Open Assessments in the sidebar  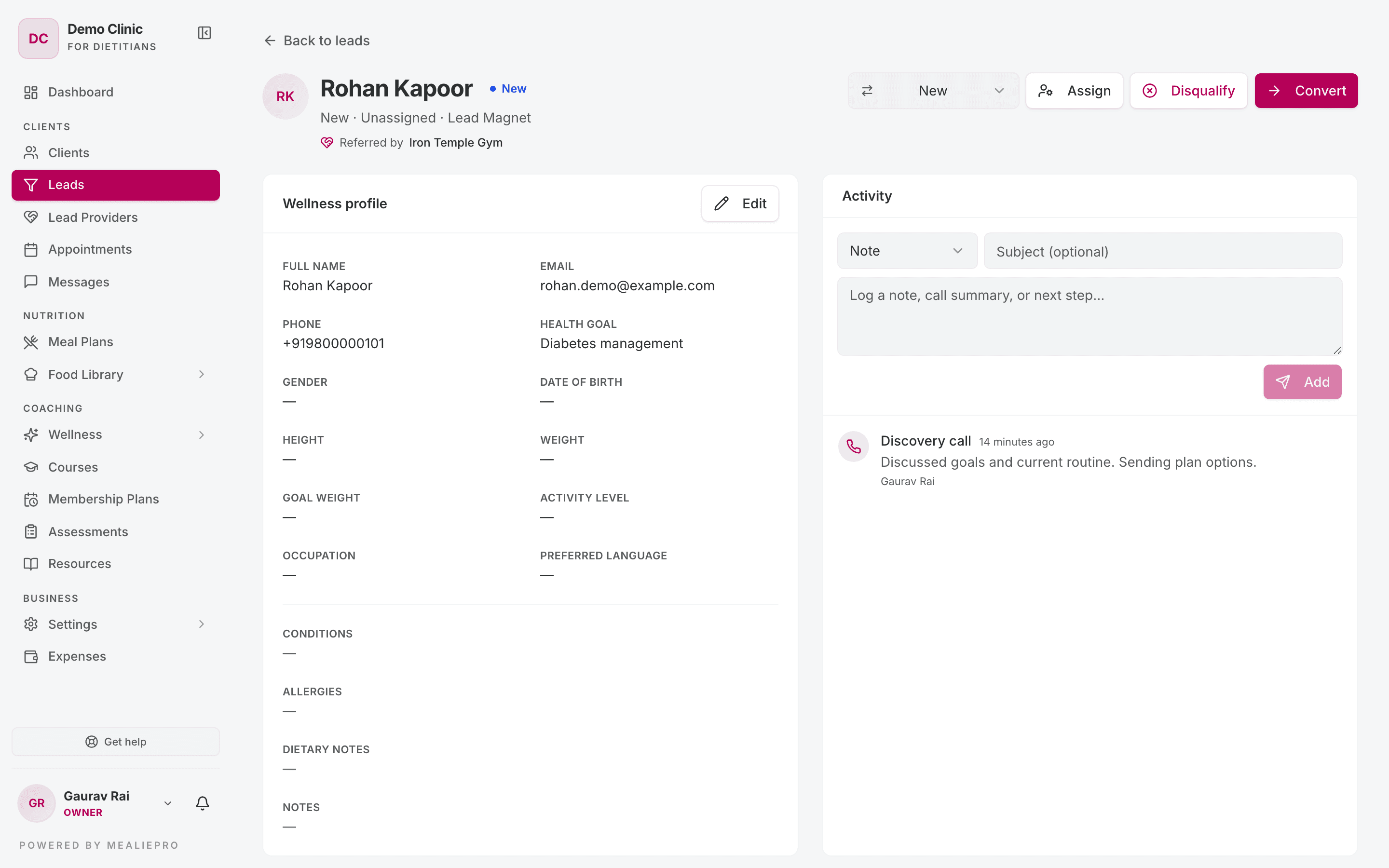(x=115, y=531)
